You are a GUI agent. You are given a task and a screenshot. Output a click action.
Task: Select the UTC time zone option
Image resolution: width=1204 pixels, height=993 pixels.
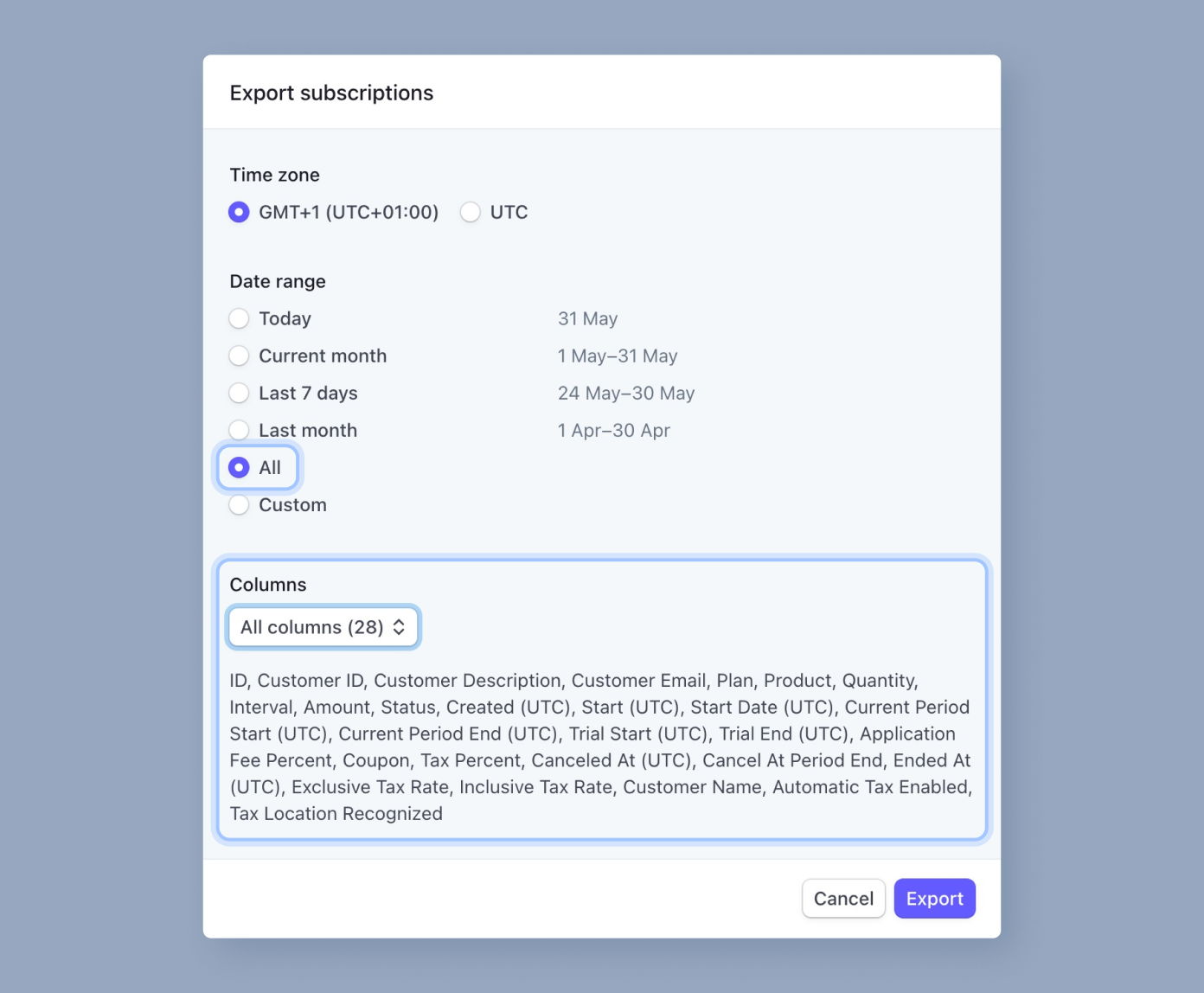click(x=471, y=212)
